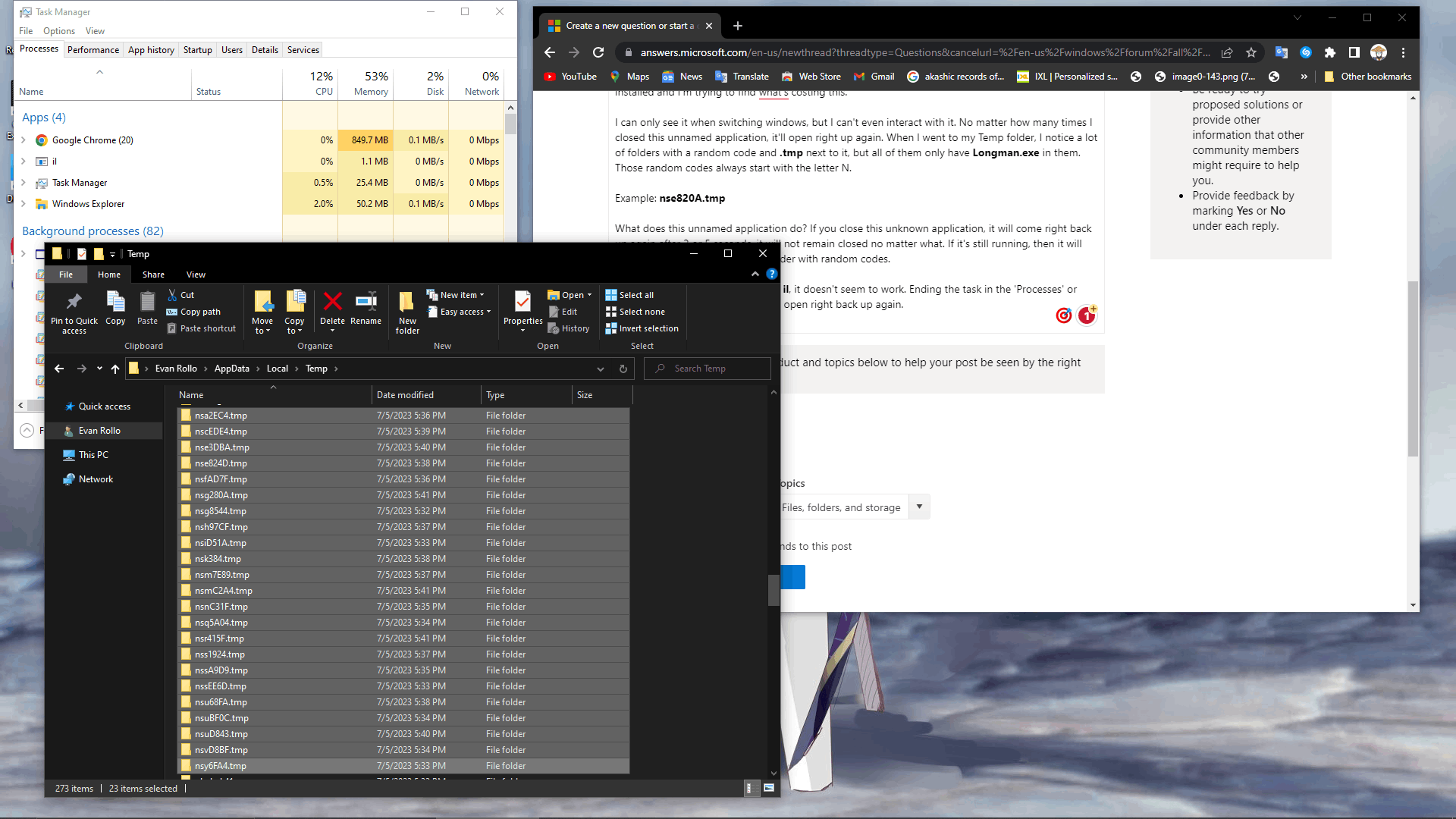Open YouTube bookmark in Chrome
This screenshot has width=1456, height=819.
click(570, 77)
